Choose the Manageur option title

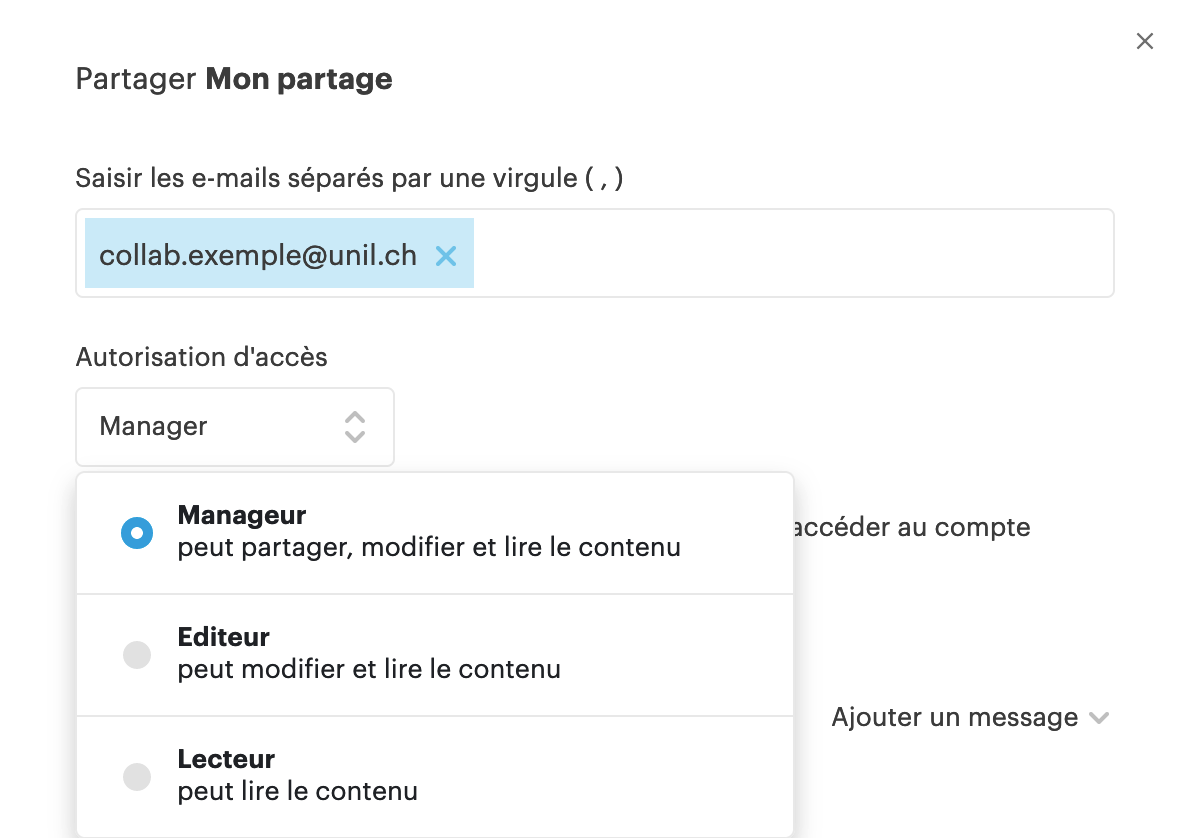coord(242,516)
